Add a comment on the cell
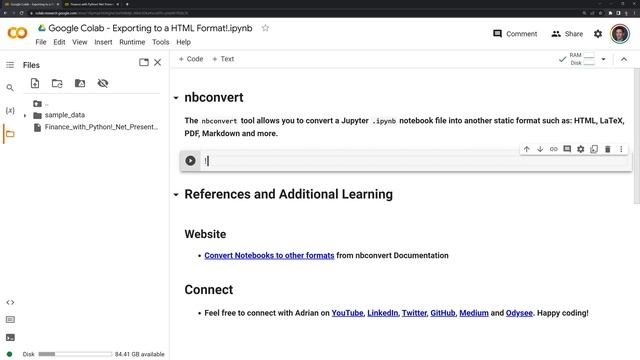This screenshot has width=640, height=360. [567, 149]
